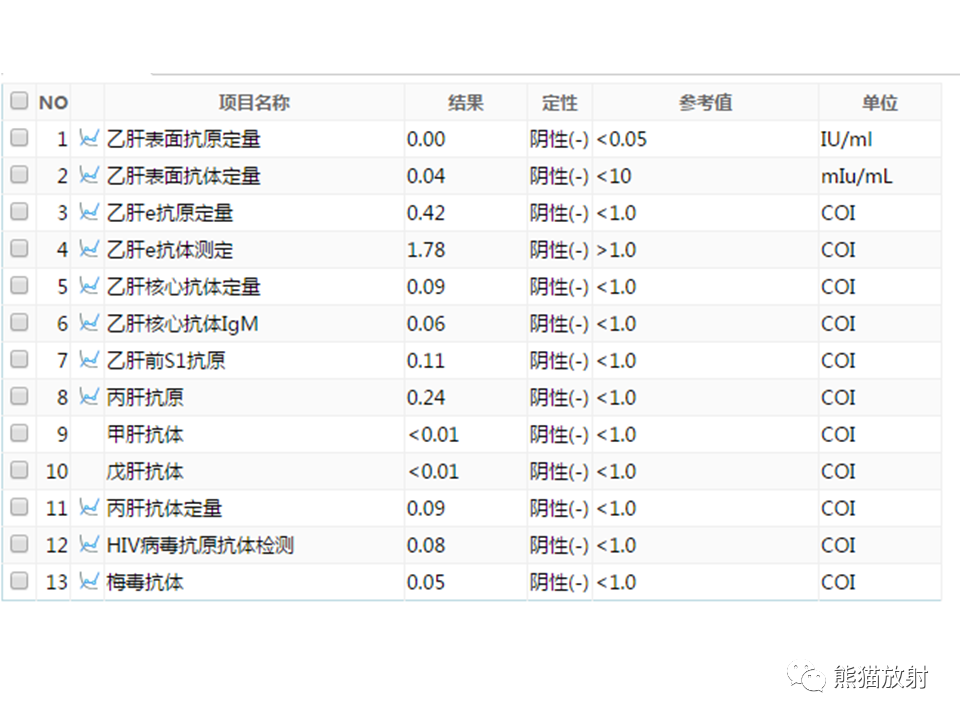Open trend chart icon for 乙肝e抗原定量
The height and width of the screenshot is (720, 960).
89,212
